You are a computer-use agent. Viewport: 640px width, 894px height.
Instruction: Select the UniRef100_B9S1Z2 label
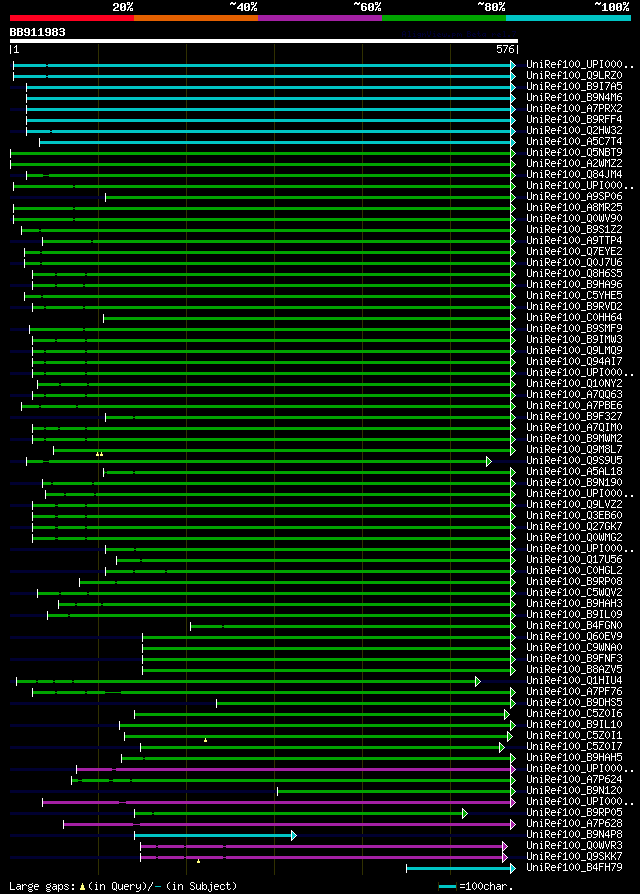click(574, 230)
